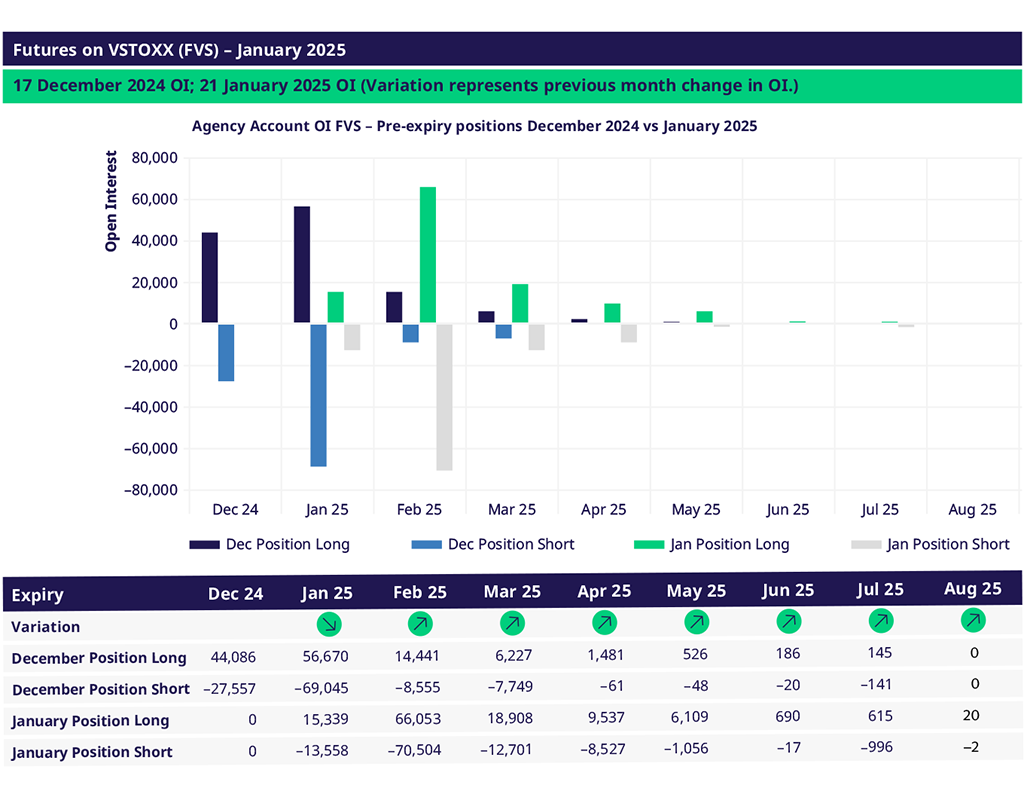Click the Feb 25 upward variation arrow
Viewport: 1024px width, 791px height.
420,624
